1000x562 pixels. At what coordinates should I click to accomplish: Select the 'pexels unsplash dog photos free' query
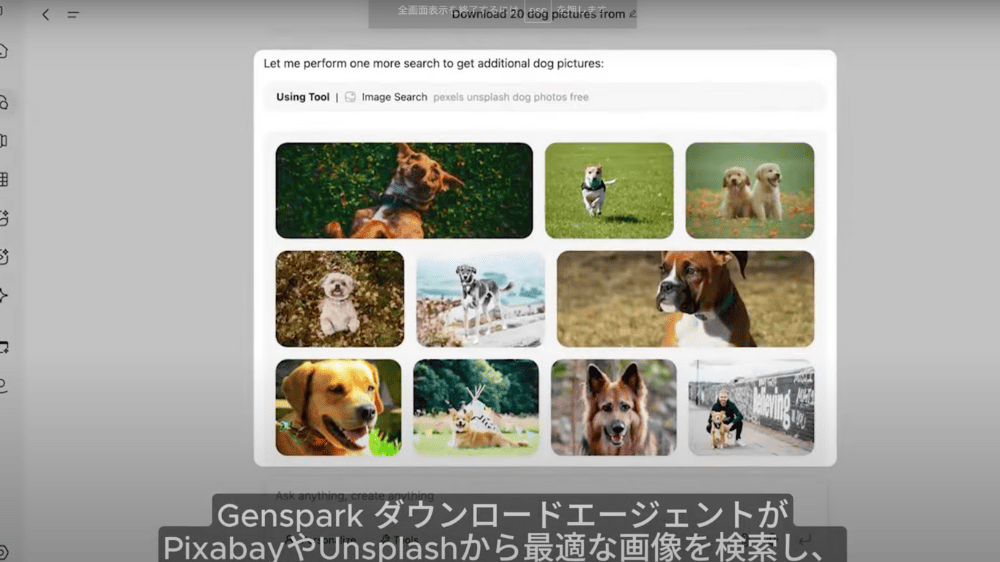pos(511,97)
